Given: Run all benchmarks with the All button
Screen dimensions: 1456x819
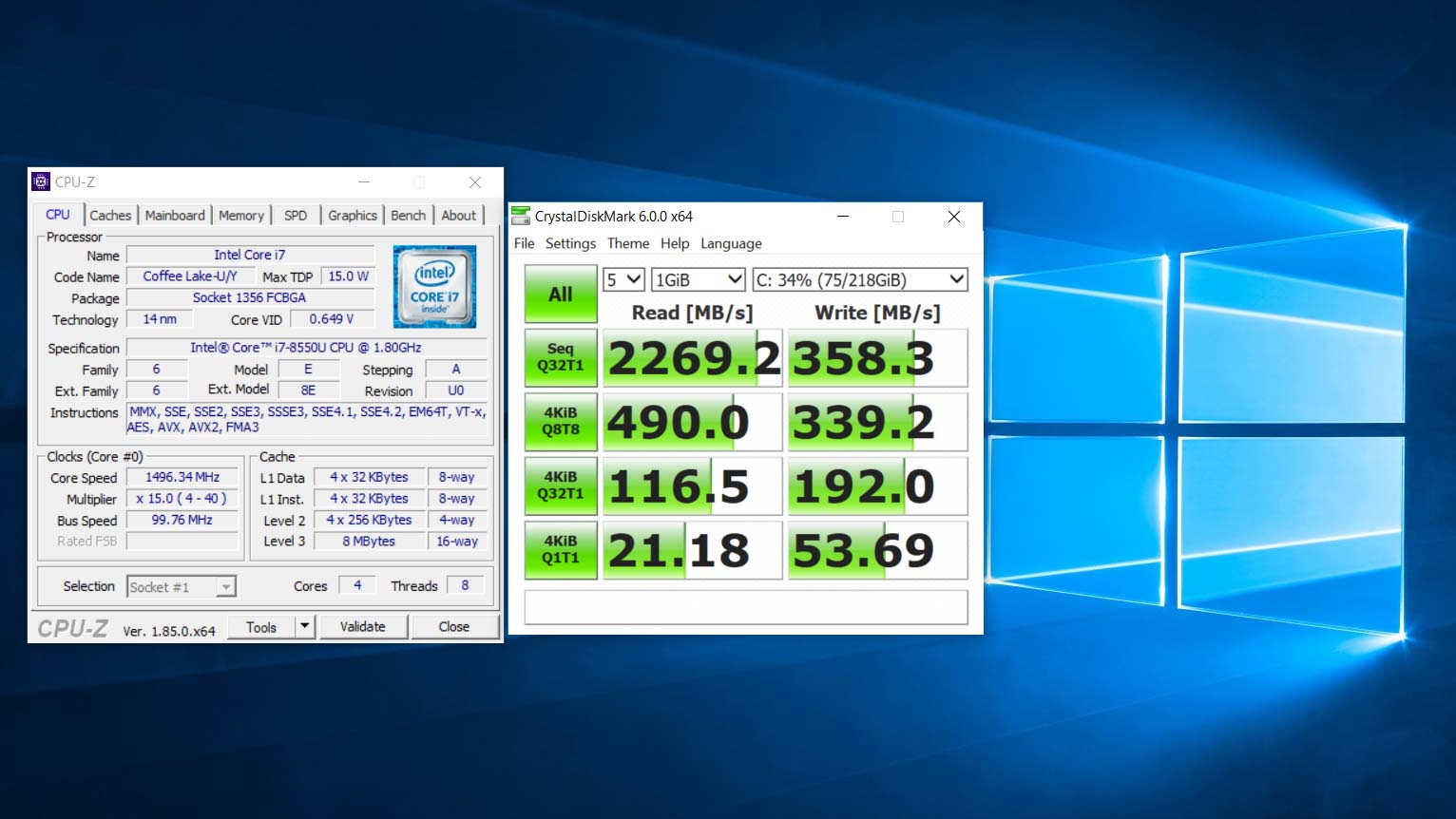Looking at the screenshot, I should pyautogui.click(x=561, y=295).
